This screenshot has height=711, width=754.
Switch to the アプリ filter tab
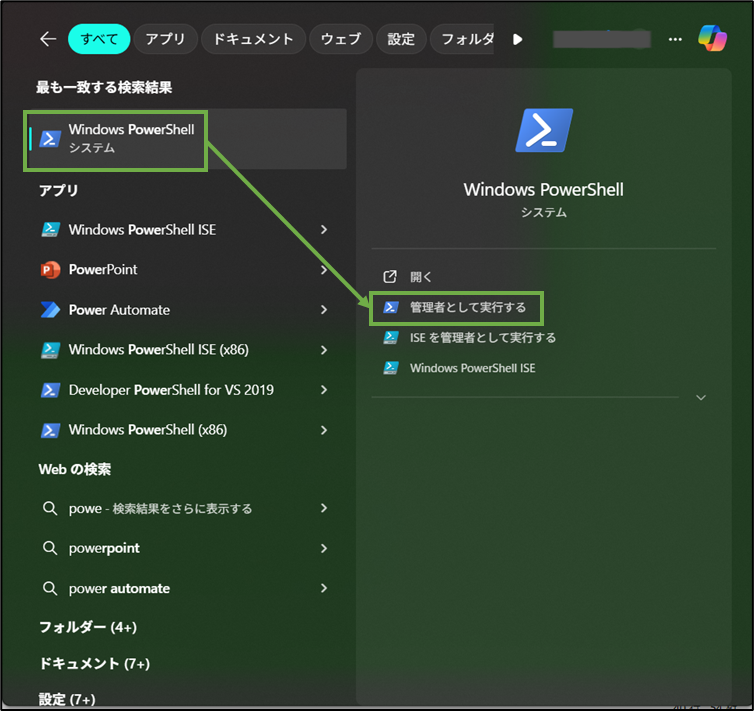tap(165, 39)
